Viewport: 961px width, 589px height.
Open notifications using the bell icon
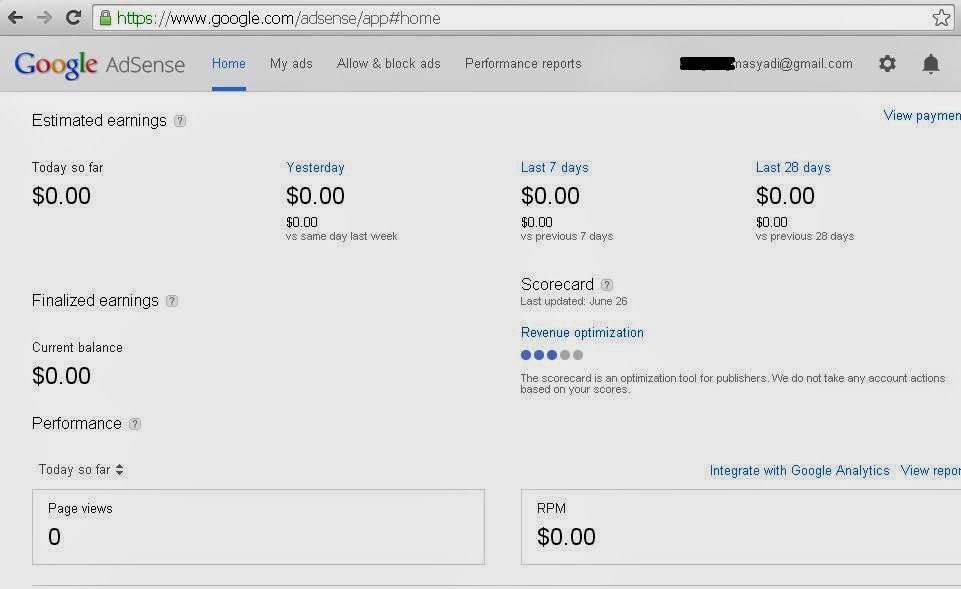click(930, 63)
